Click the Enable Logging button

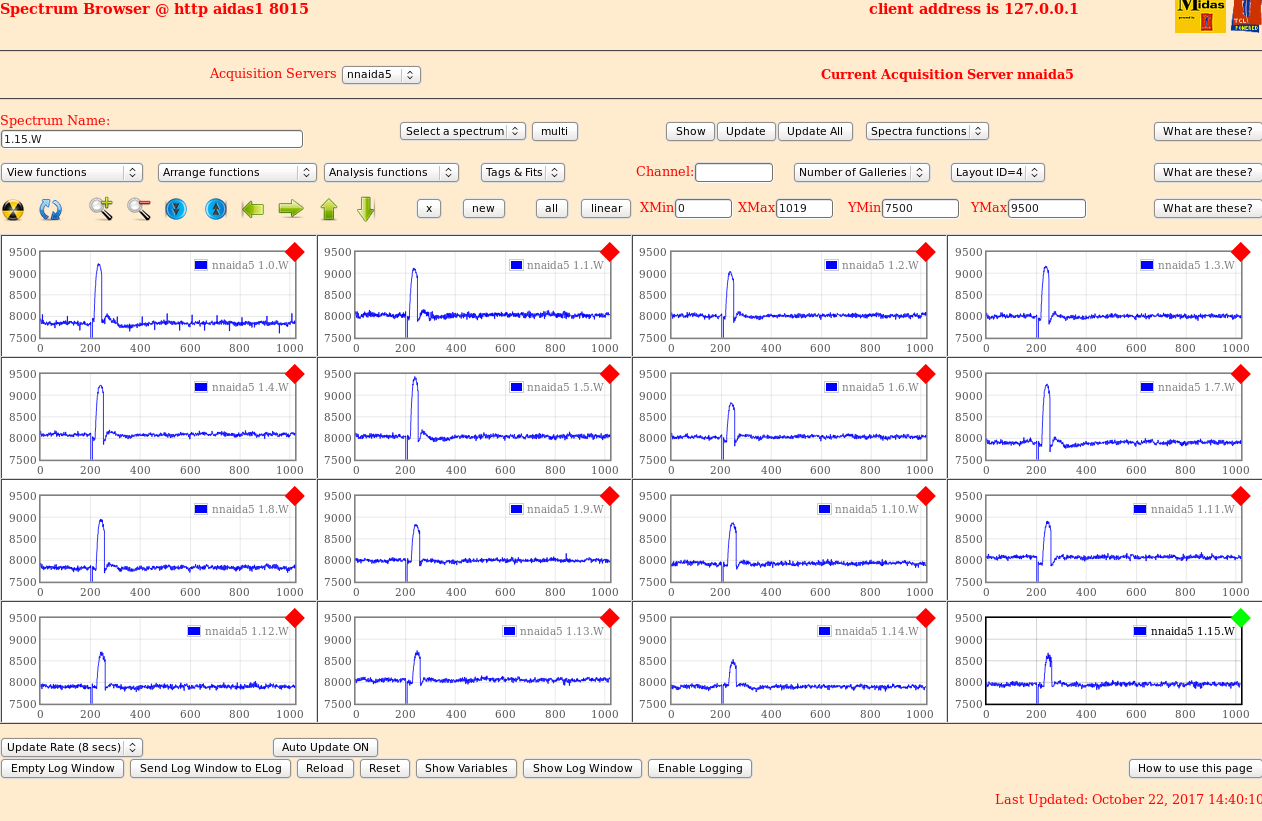pos(700,768)
